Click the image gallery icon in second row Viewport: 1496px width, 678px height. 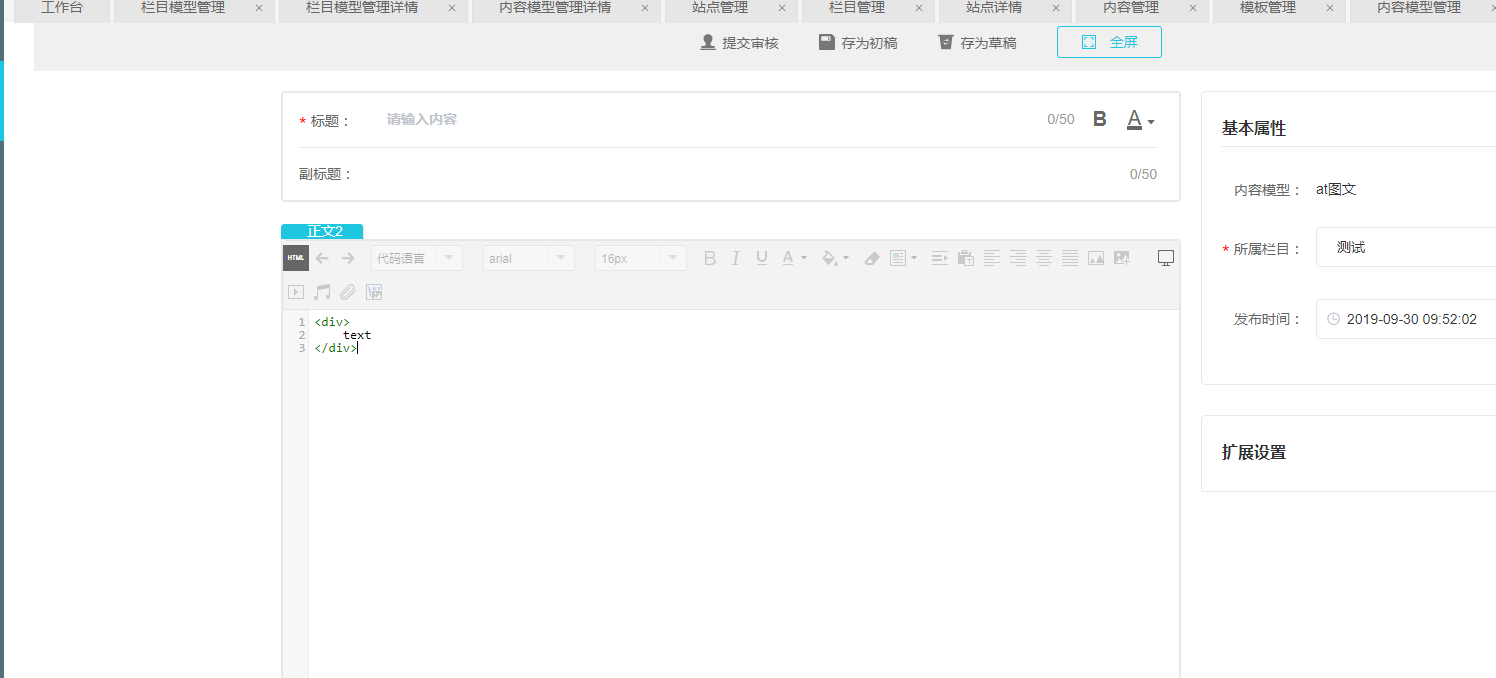(374, 292)
